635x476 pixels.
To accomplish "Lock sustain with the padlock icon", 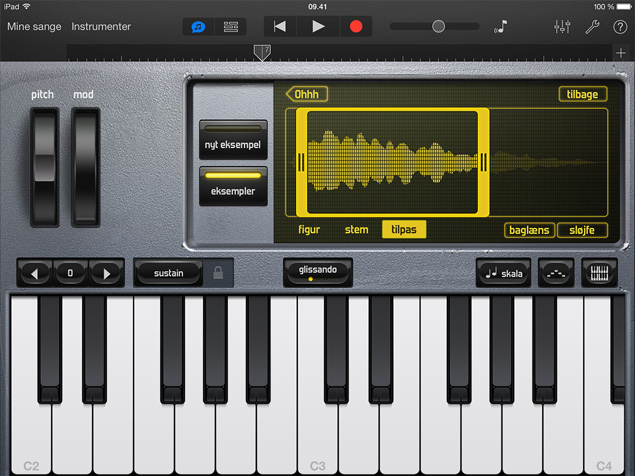I will point(218,273).
